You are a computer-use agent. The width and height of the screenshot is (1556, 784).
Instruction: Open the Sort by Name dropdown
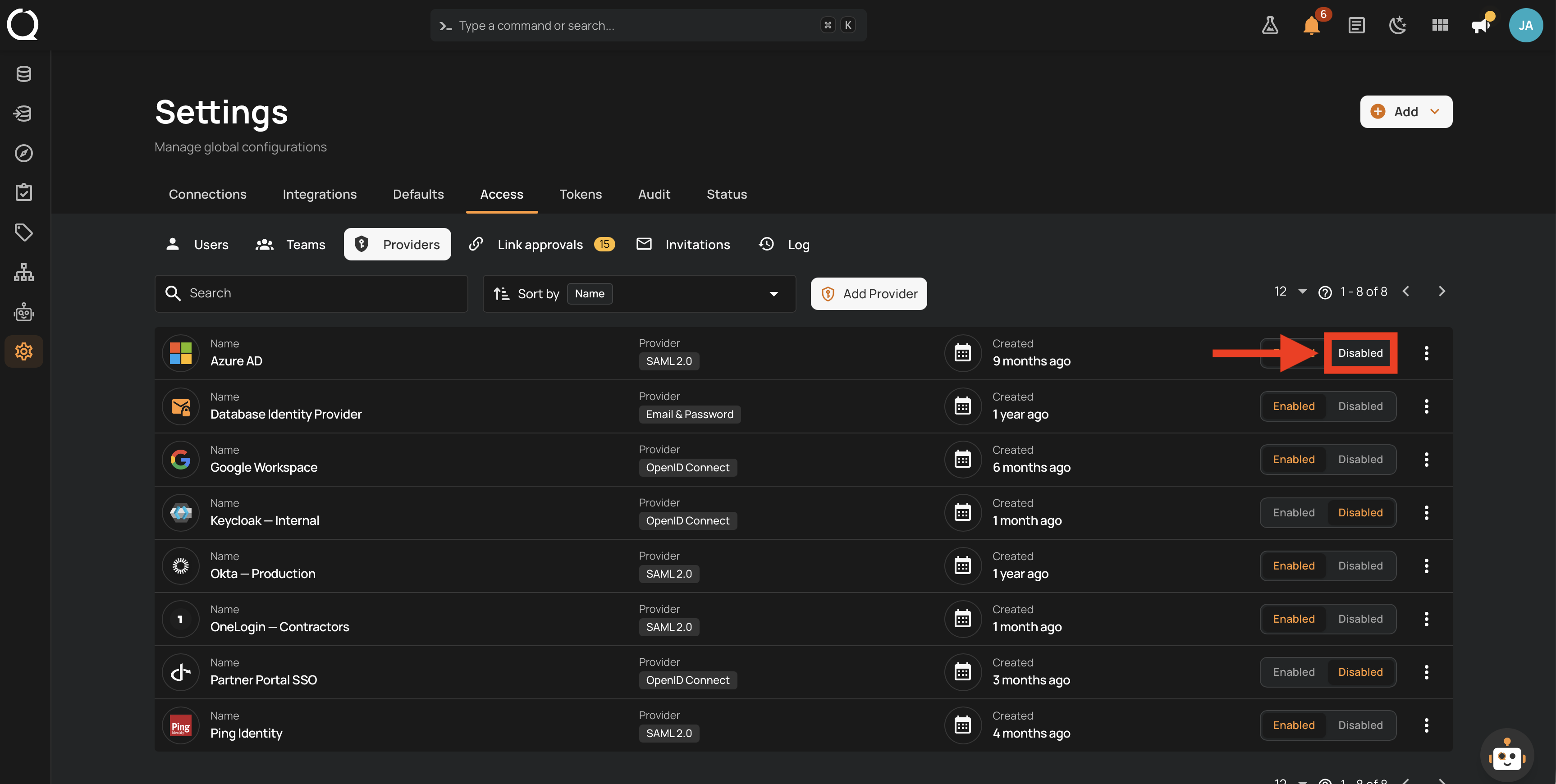click(639, 293)
